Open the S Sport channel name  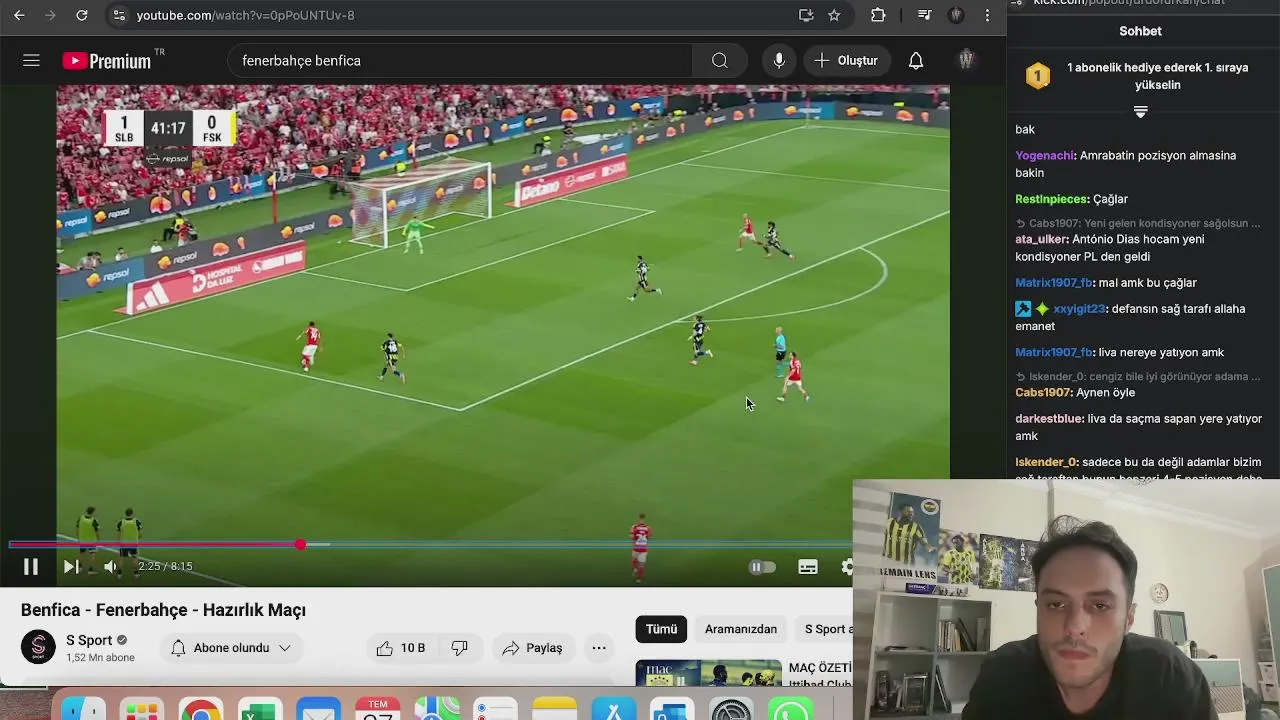click(89, 640)
